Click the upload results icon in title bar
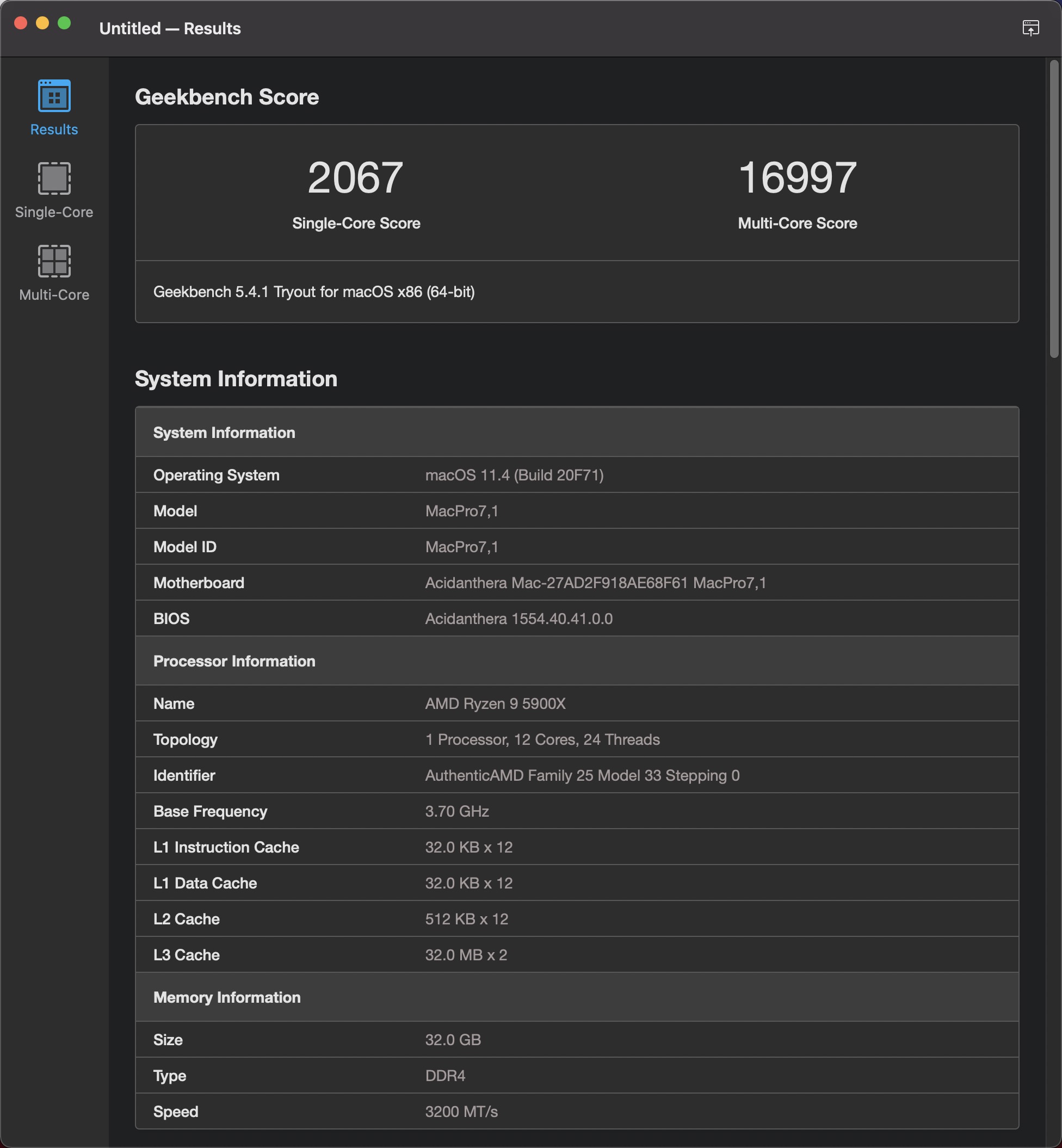This screenshot has width=1062, height=1148. point(1030,28)
